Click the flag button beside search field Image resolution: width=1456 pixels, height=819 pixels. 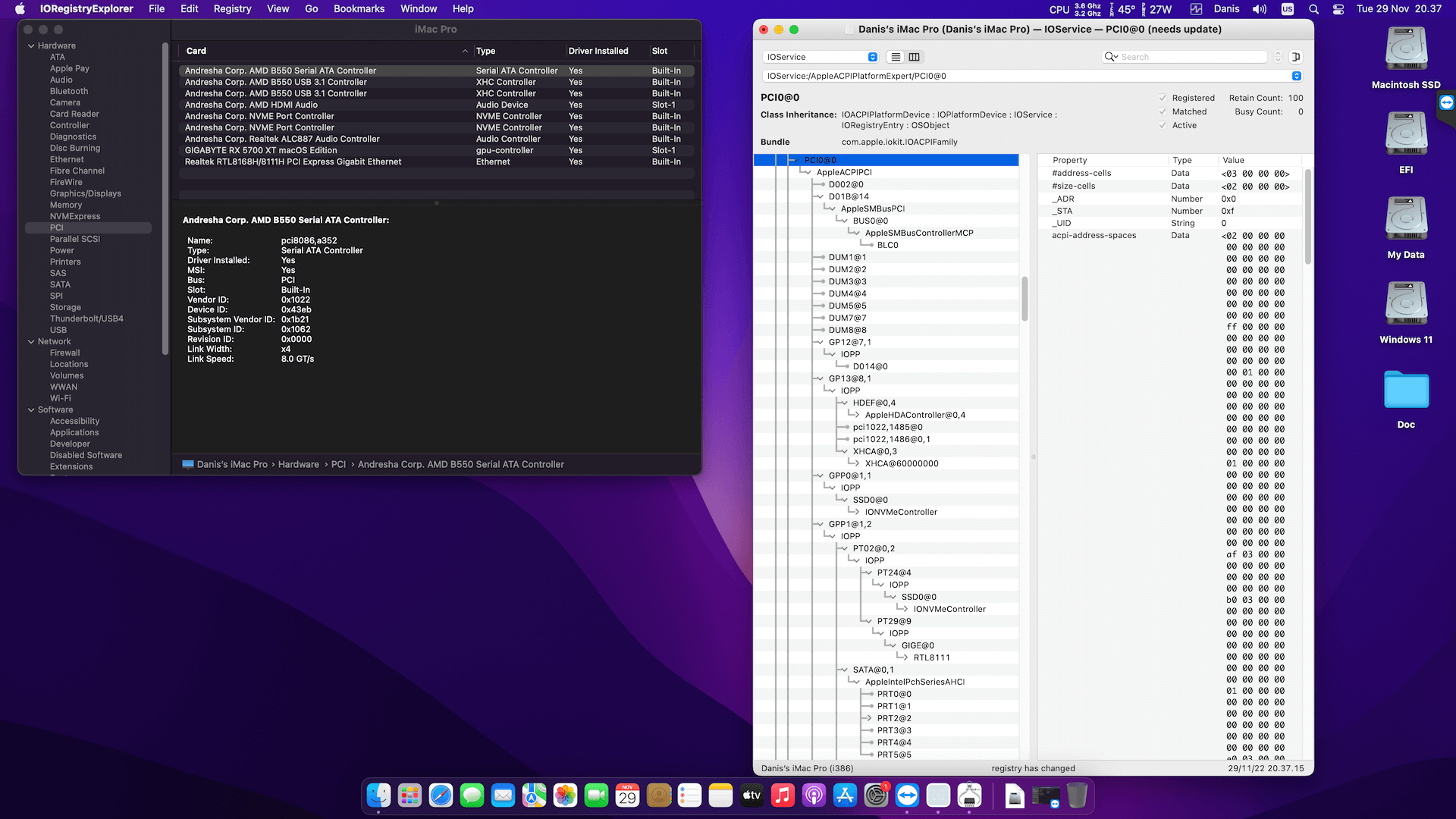click(x=1296, y=57)
